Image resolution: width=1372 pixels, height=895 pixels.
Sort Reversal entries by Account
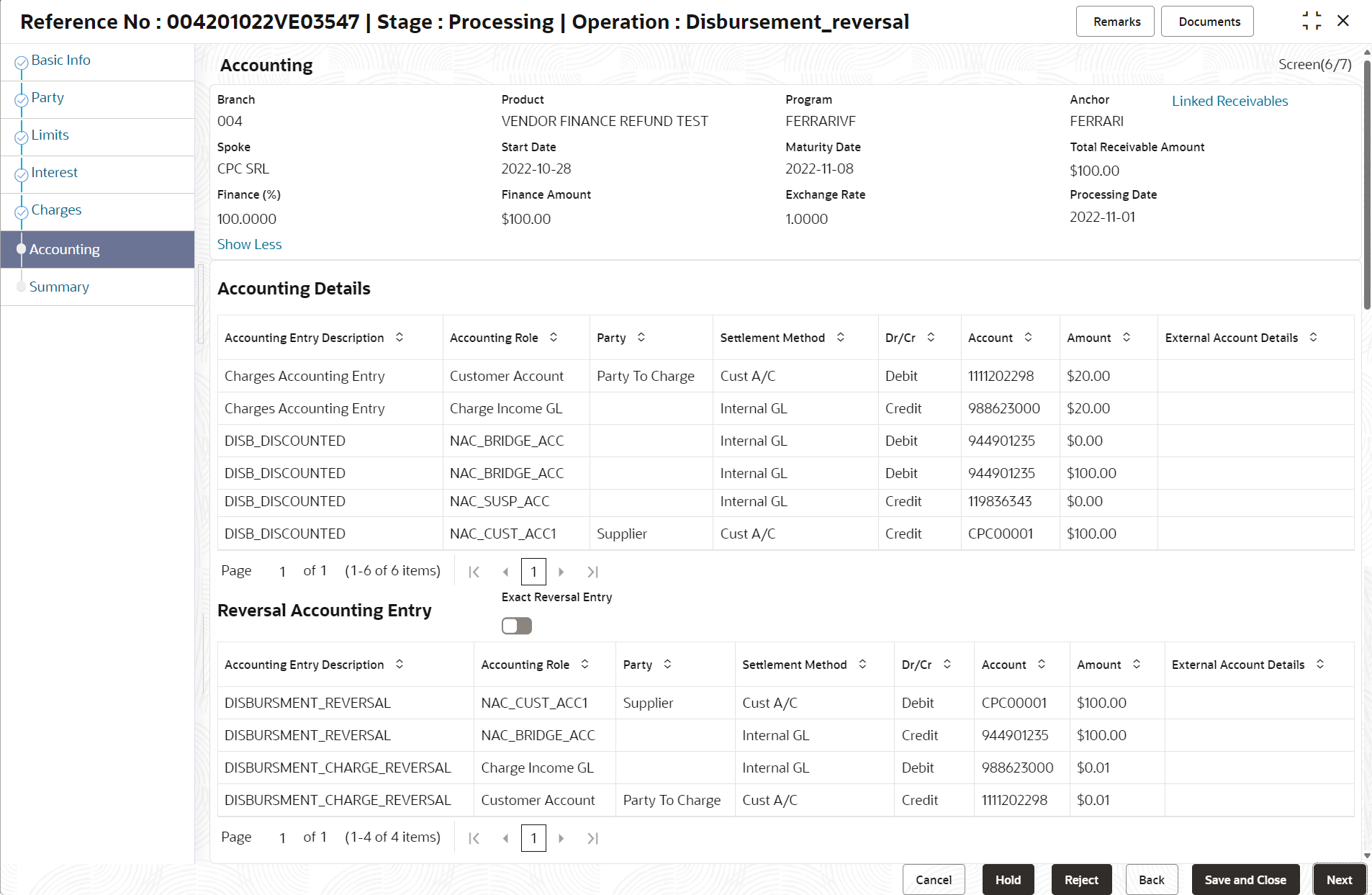point(1042,664)
